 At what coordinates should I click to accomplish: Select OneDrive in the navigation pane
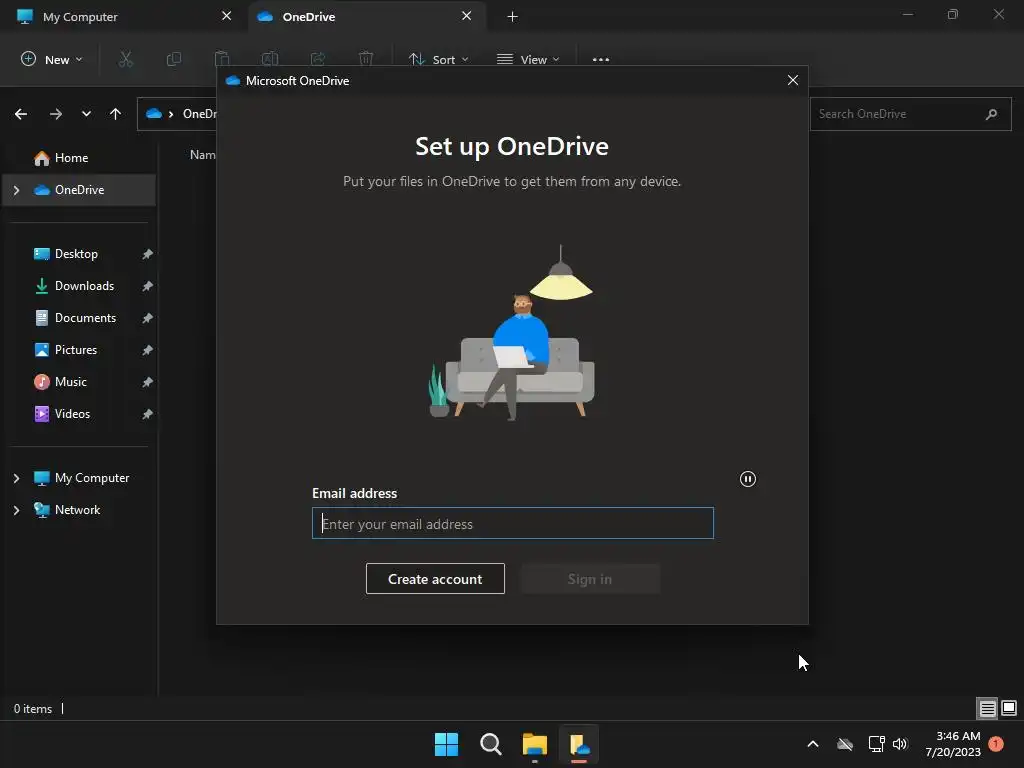click(79, 190)
